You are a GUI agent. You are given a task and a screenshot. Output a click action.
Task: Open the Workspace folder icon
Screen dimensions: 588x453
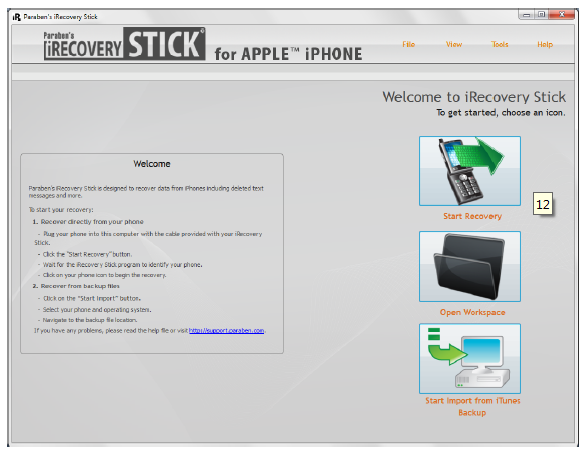pyautogui.click(x=470, y=266)
